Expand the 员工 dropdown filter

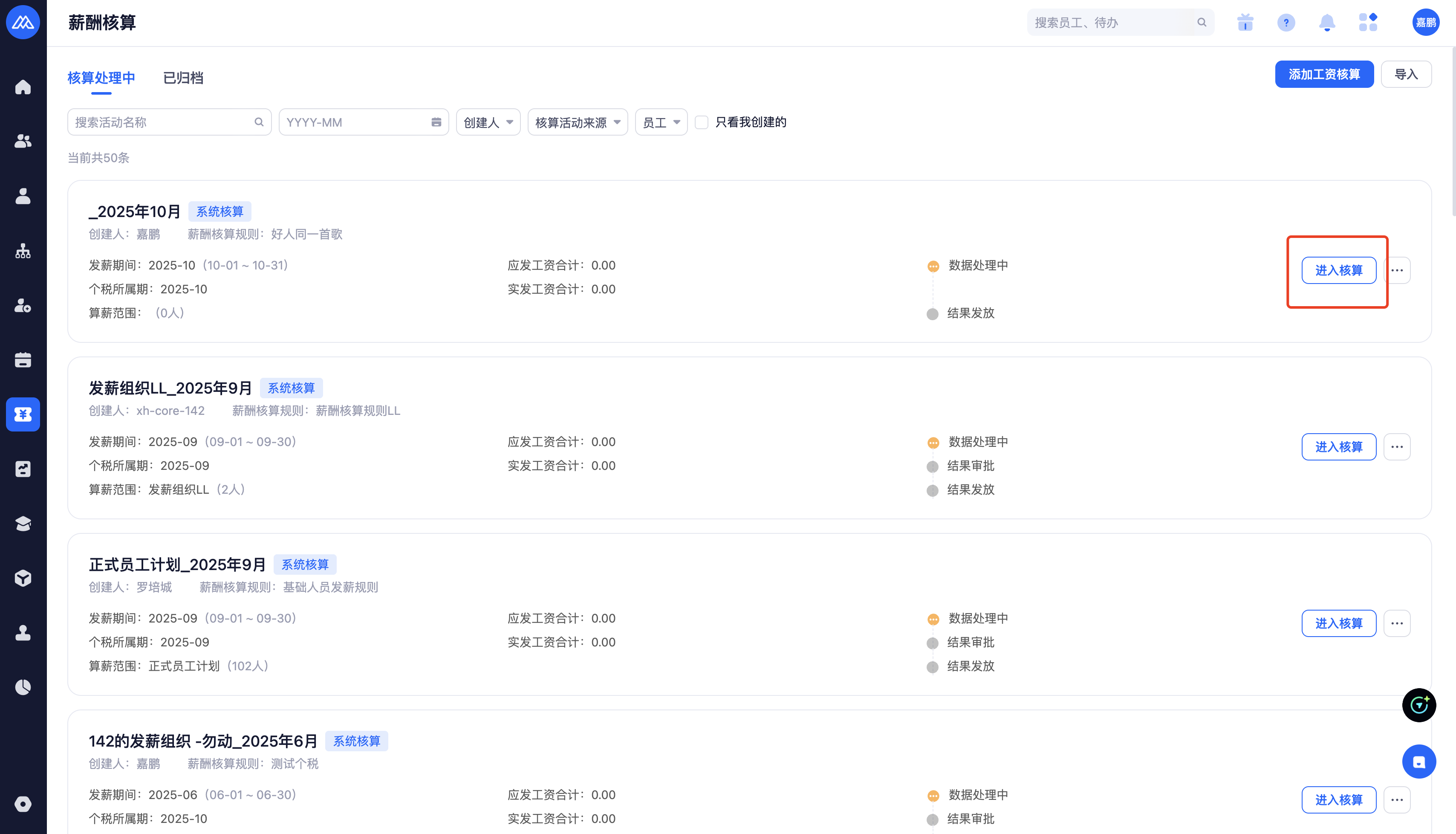point(661,122)
